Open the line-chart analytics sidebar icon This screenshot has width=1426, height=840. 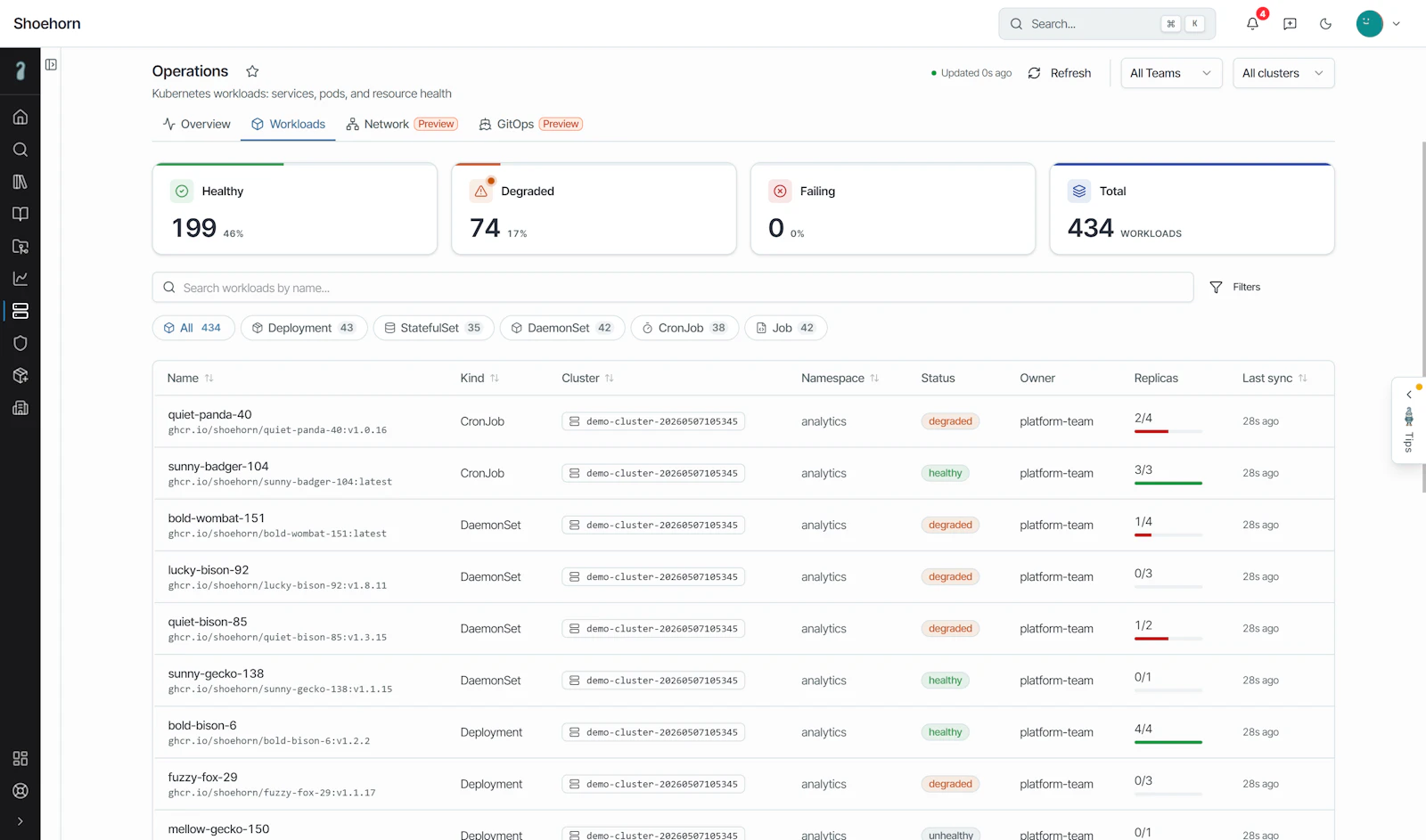(x=20, y=279)
